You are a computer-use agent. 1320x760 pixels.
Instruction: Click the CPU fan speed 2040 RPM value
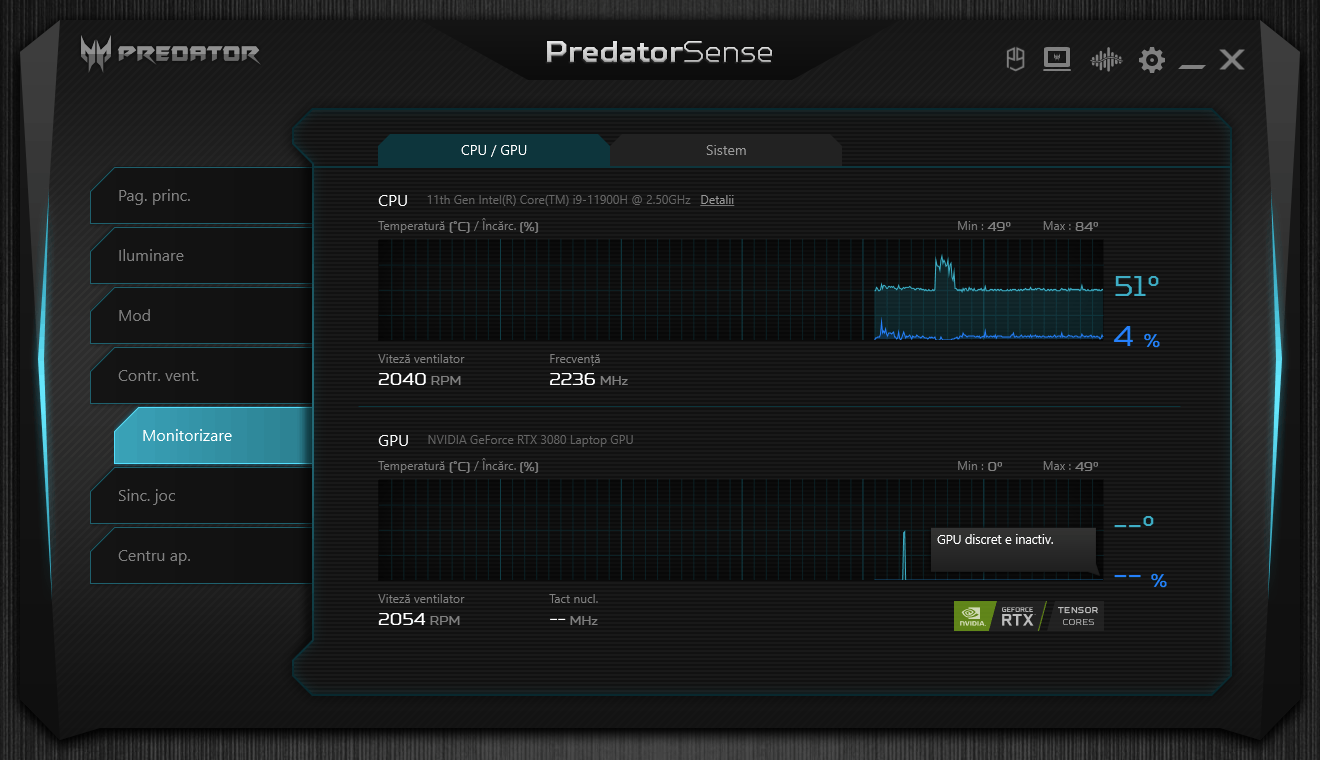click(420, 380)
